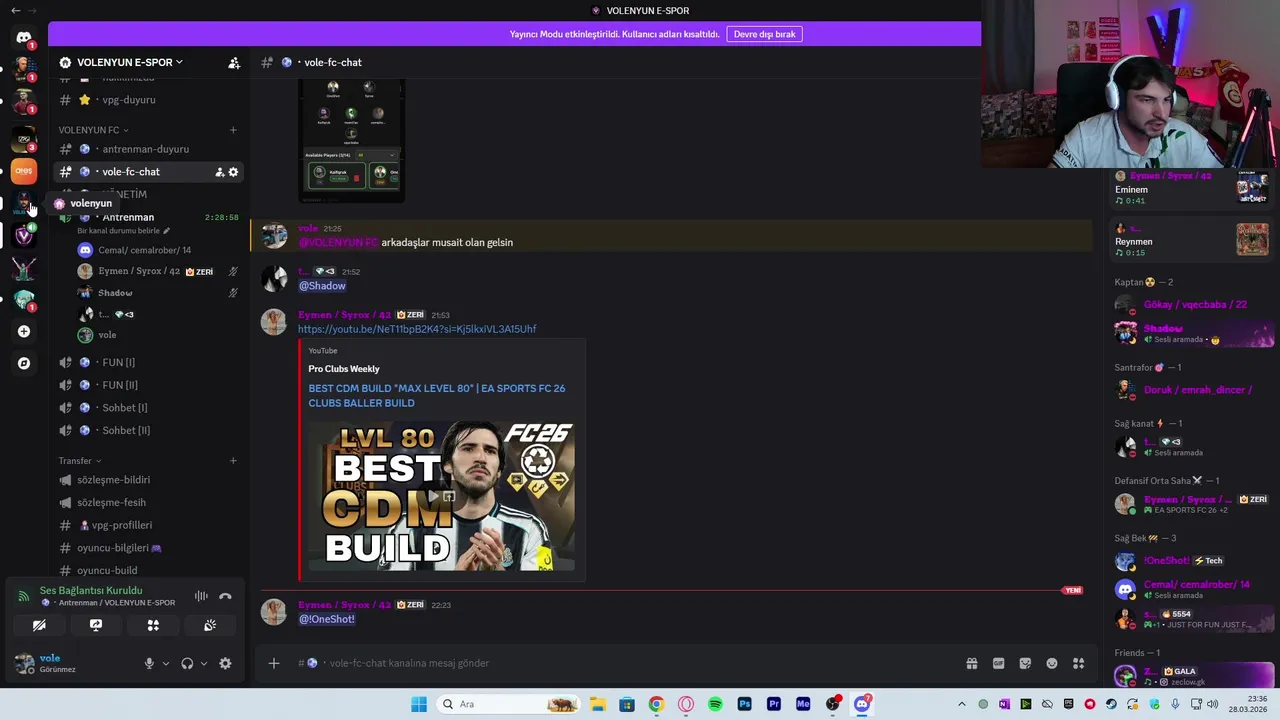Open the OHS orange server icon

24,171
